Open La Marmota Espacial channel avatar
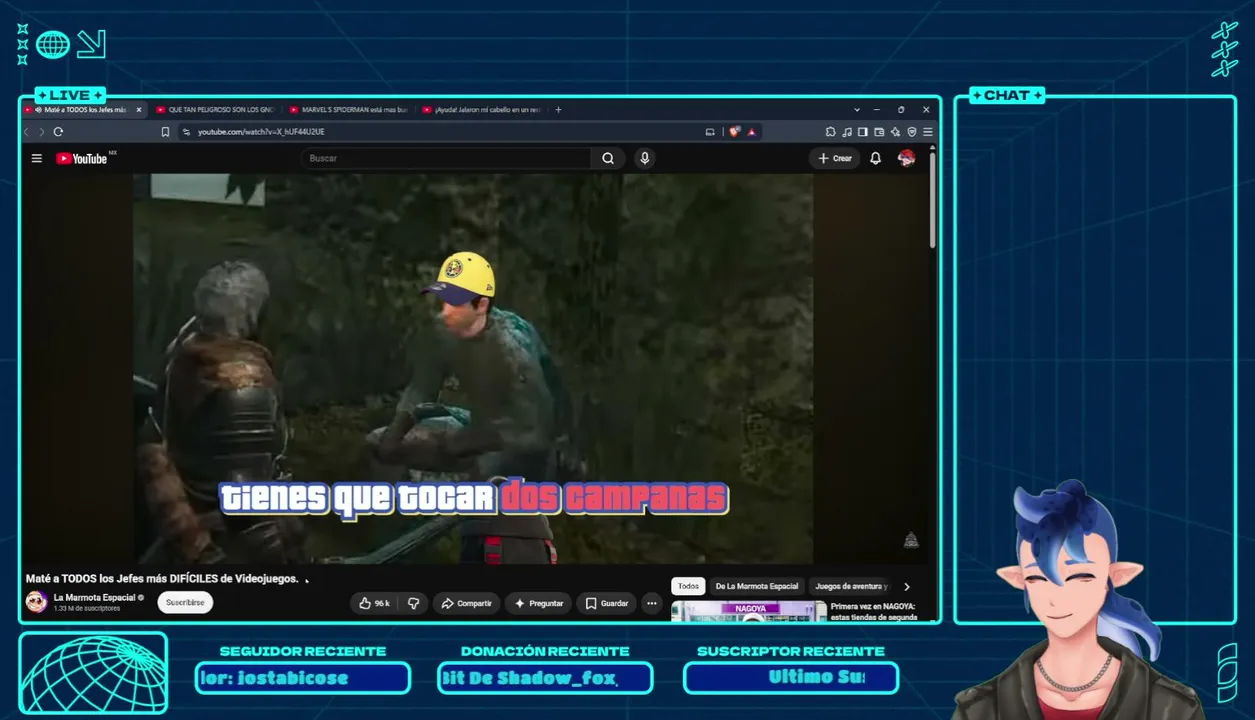The image size is (1255, 720). tap(37, 602)
